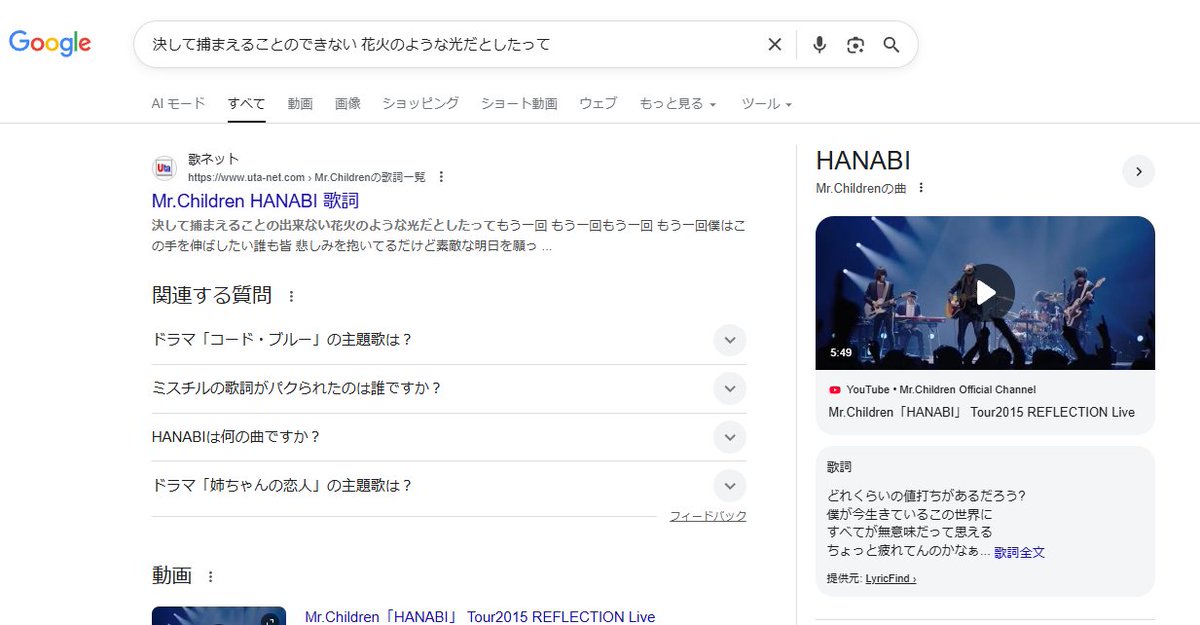Expand HANABIは何の曲ですか？ question

(x=449, y=437)
